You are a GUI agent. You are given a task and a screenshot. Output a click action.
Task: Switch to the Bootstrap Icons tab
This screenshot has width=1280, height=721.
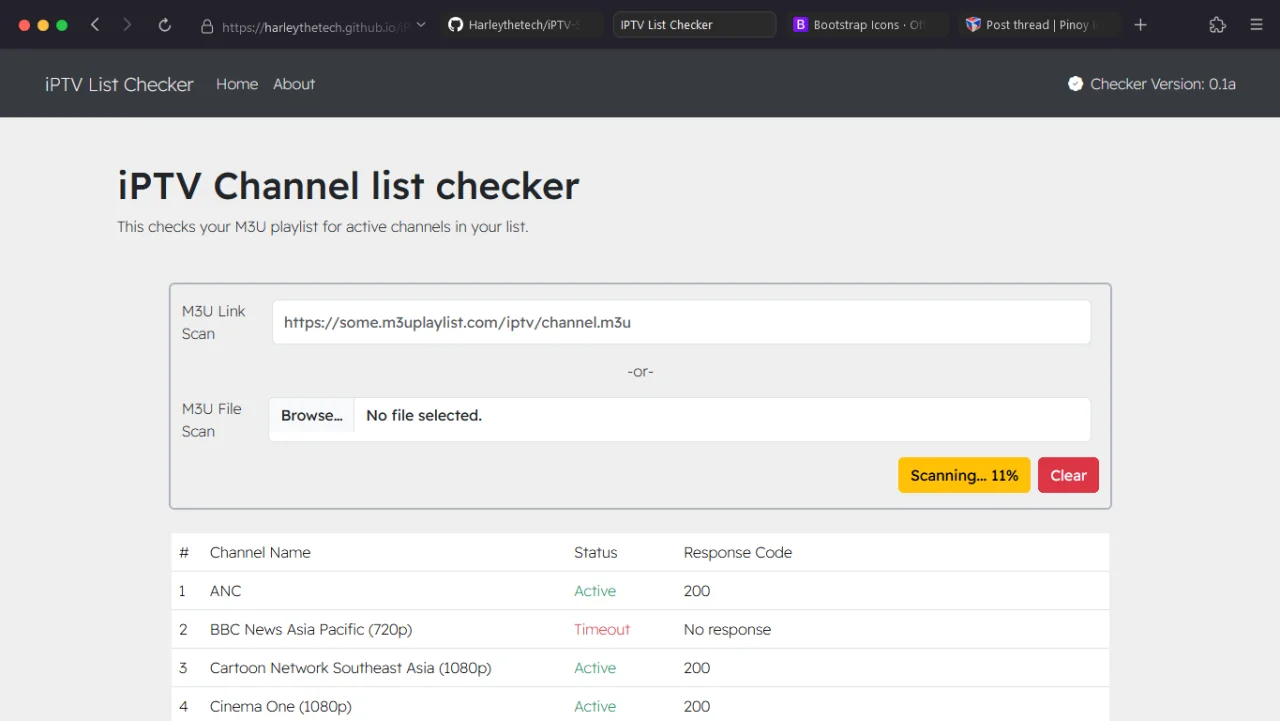click(867, 25)
